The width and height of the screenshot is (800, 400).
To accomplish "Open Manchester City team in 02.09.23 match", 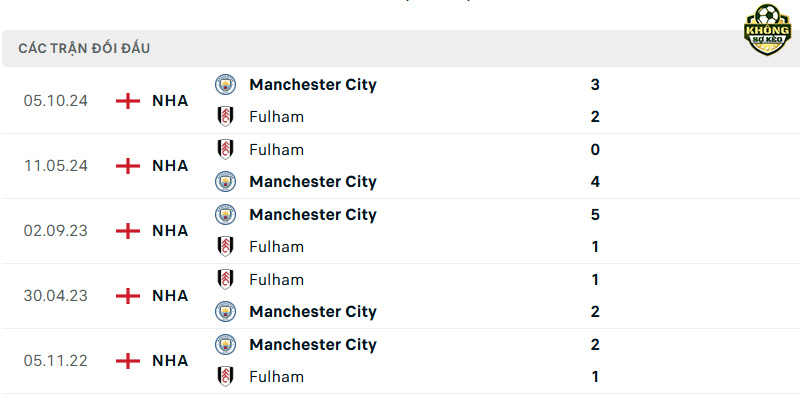I will pos(313,215).
